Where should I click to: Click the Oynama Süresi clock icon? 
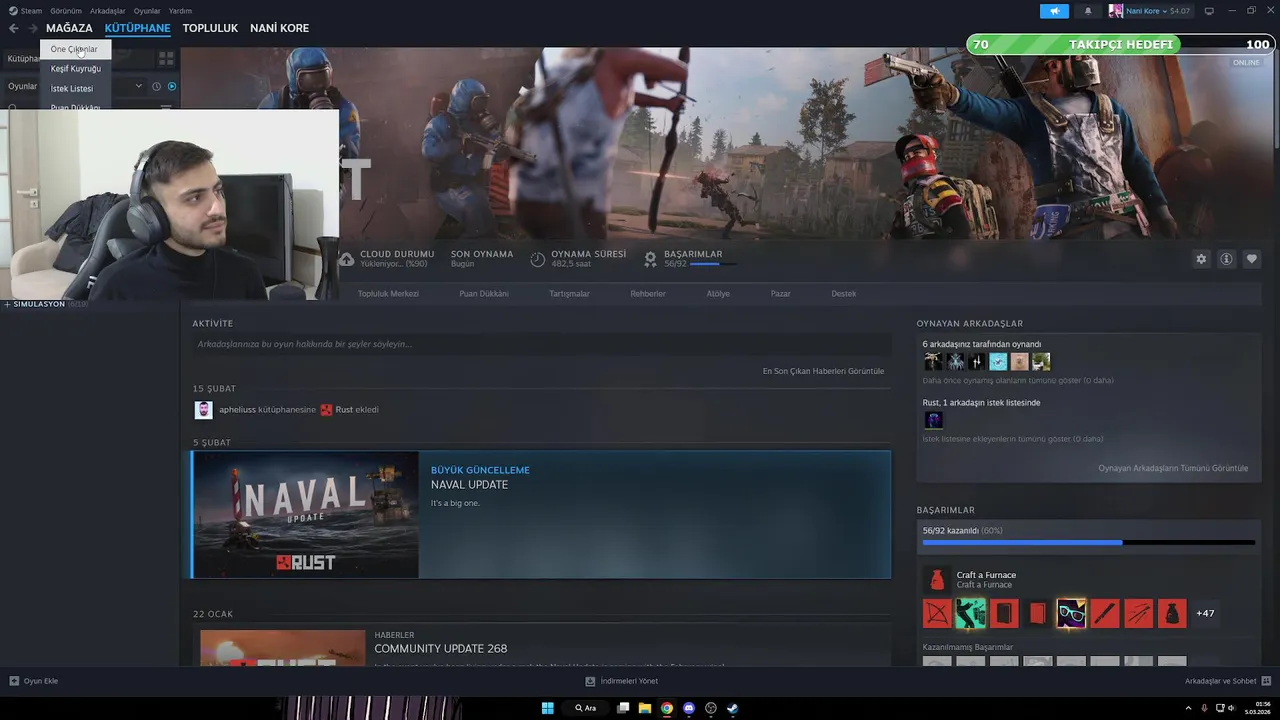pos(537,259)
